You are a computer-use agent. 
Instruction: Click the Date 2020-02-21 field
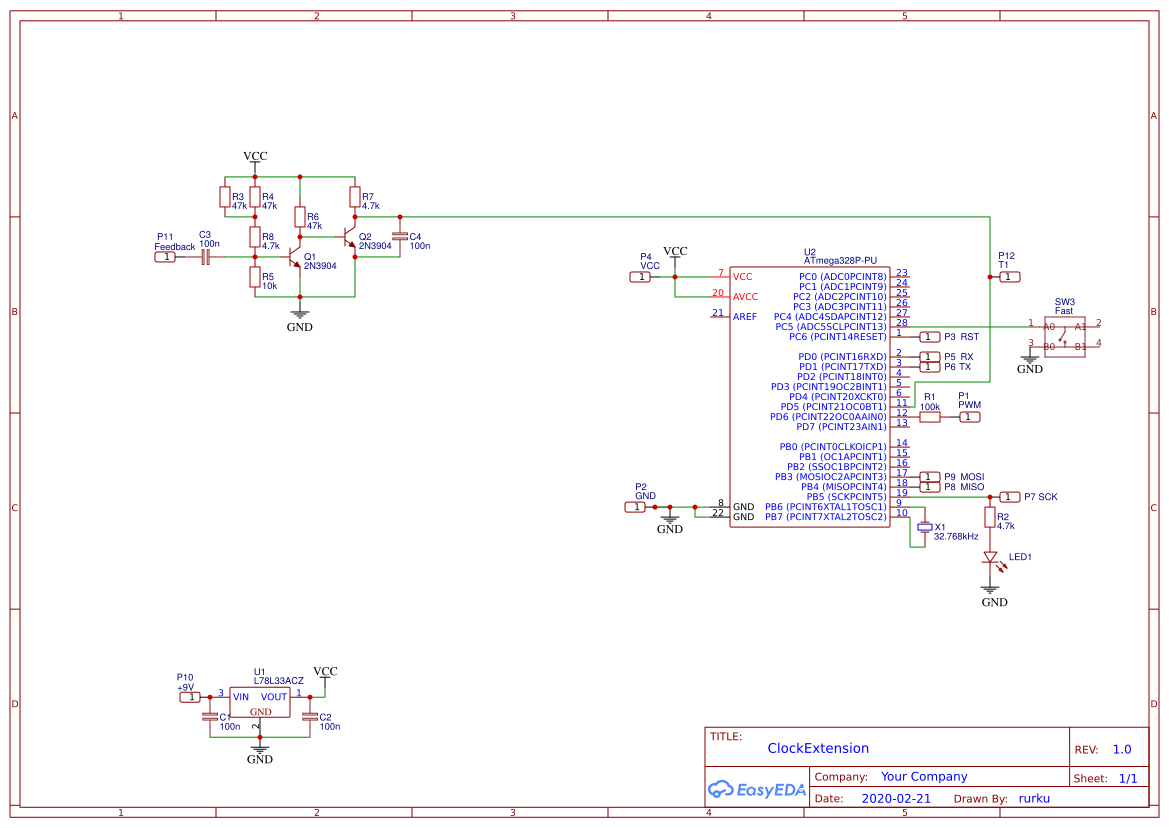tap(894, 798)
